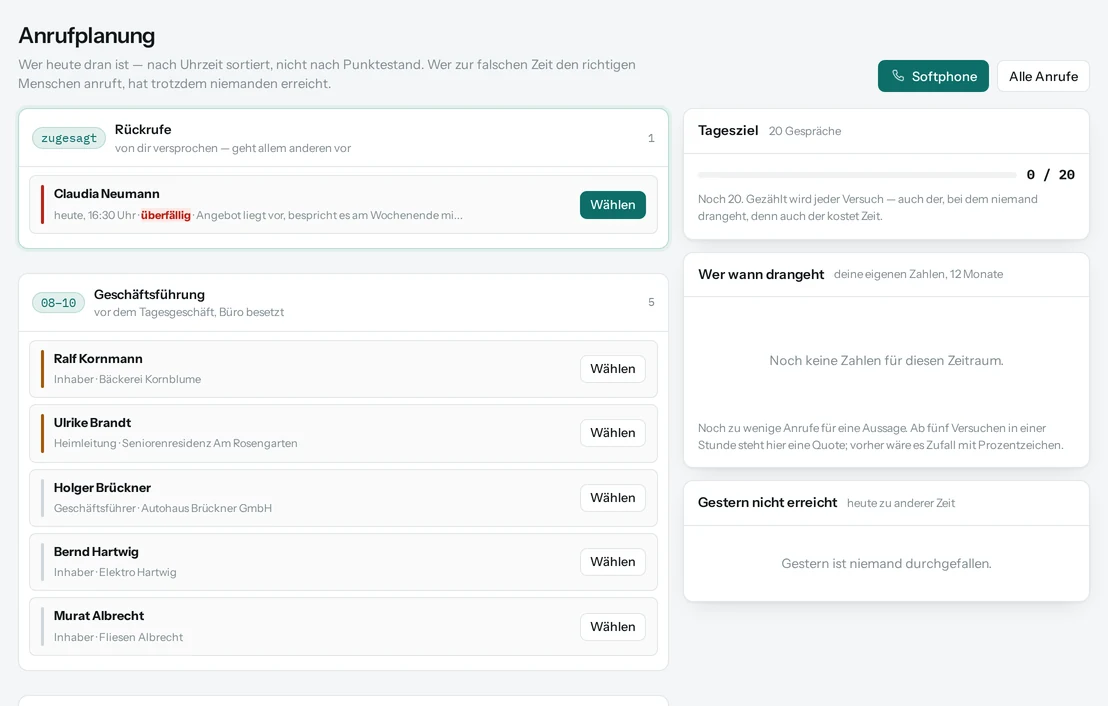
Task: Click the Wer wann drangeht heading
Action: [x=761, y=274]
